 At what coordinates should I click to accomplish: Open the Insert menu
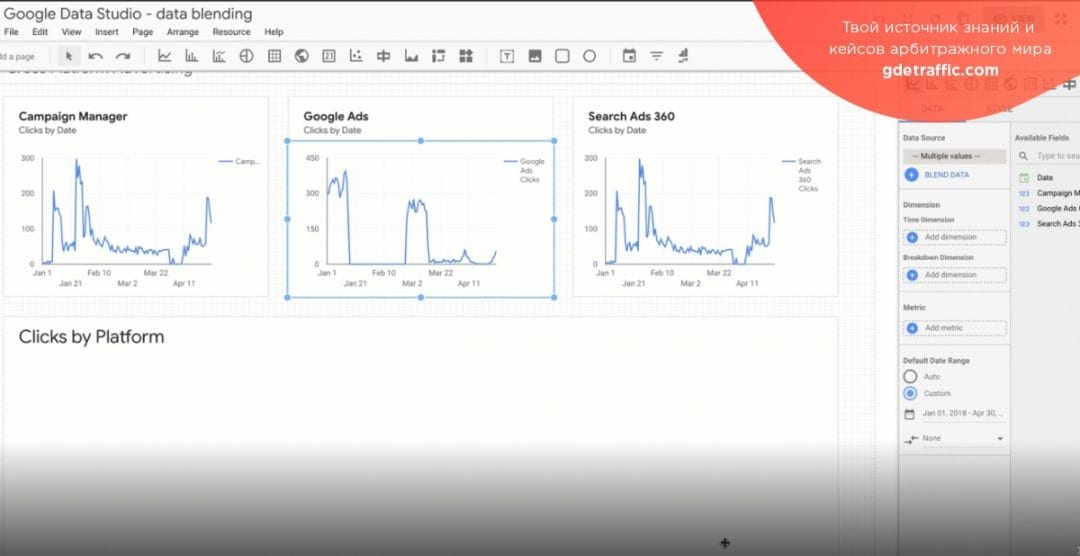click(106, 32)
